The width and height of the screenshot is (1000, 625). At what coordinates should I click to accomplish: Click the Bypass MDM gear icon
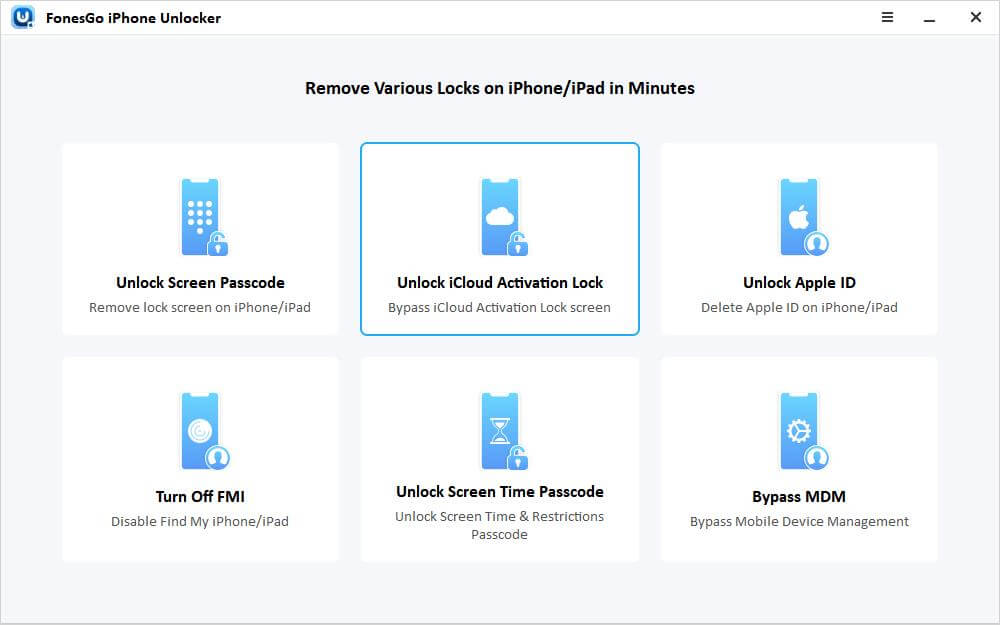(x=800, y=427)
